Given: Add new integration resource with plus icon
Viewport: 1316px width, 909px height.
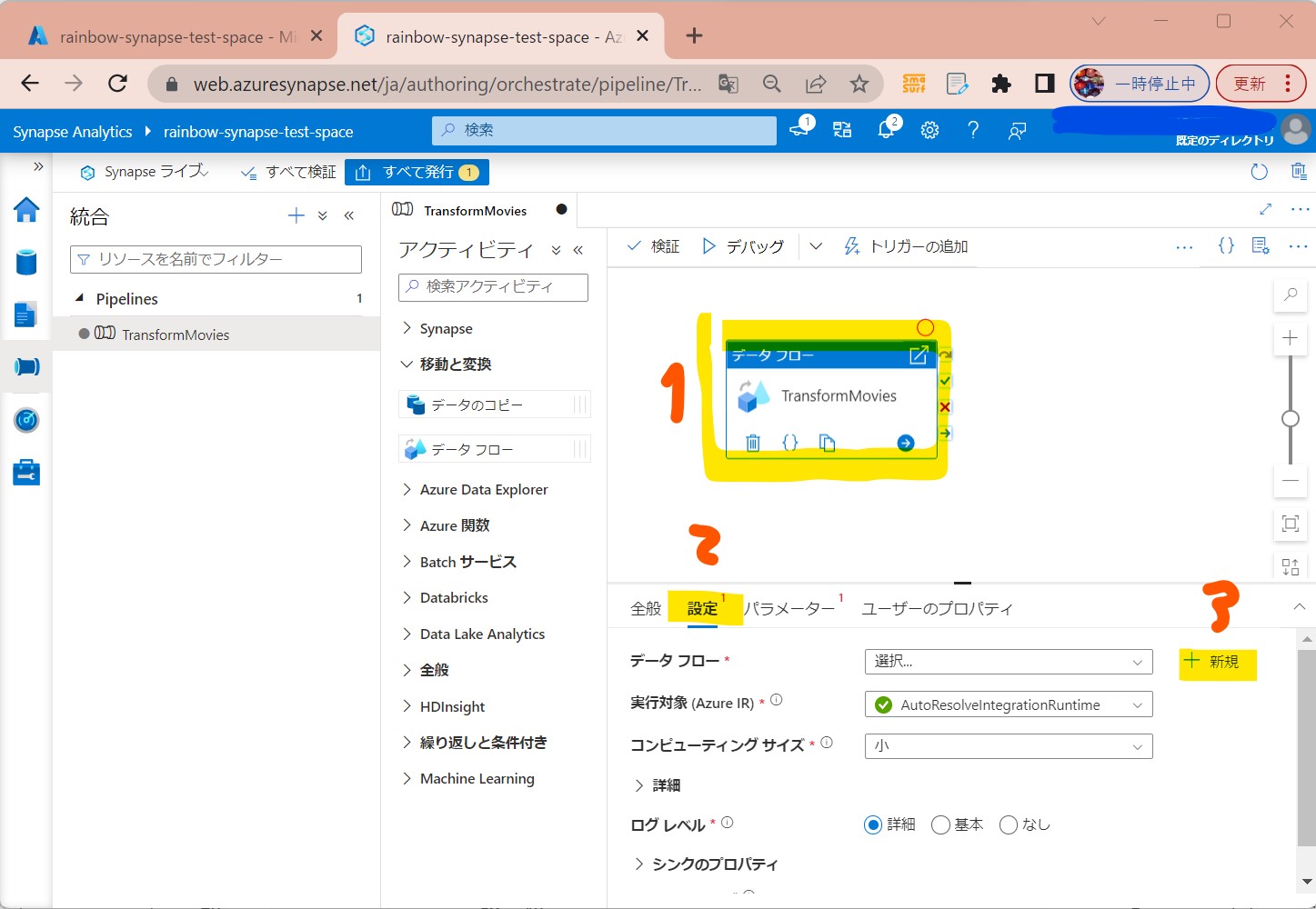Looking at the screenshot, I should pyautogui.click(x=296, y=215).
